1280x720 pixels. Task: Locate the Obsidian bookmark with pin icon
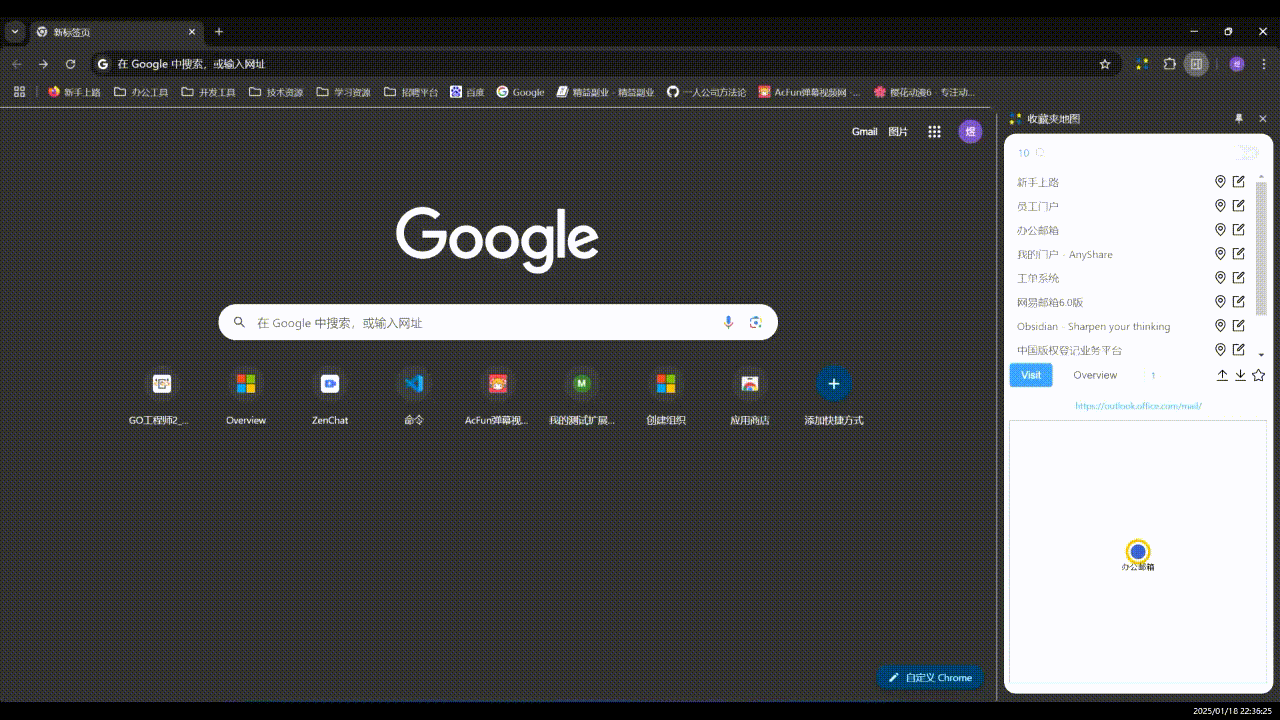tap(1220, 326)
